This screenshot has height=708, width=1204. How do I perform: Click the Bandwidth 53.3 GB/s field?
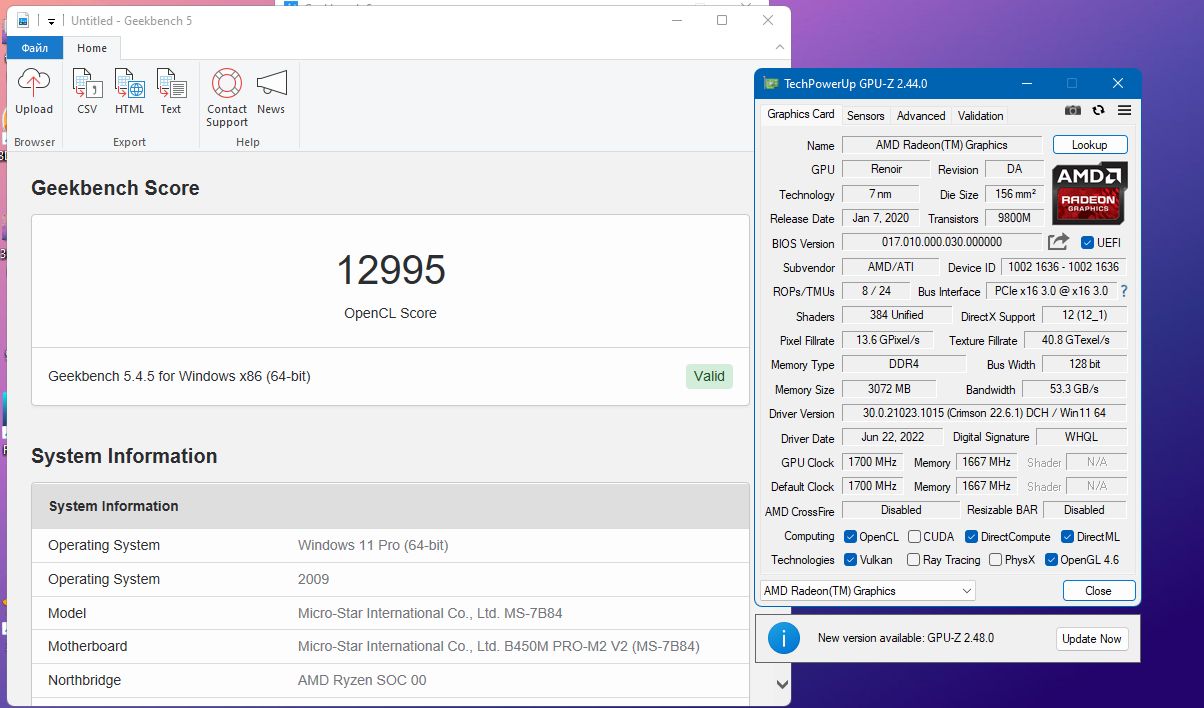(x=1075, y=389)
